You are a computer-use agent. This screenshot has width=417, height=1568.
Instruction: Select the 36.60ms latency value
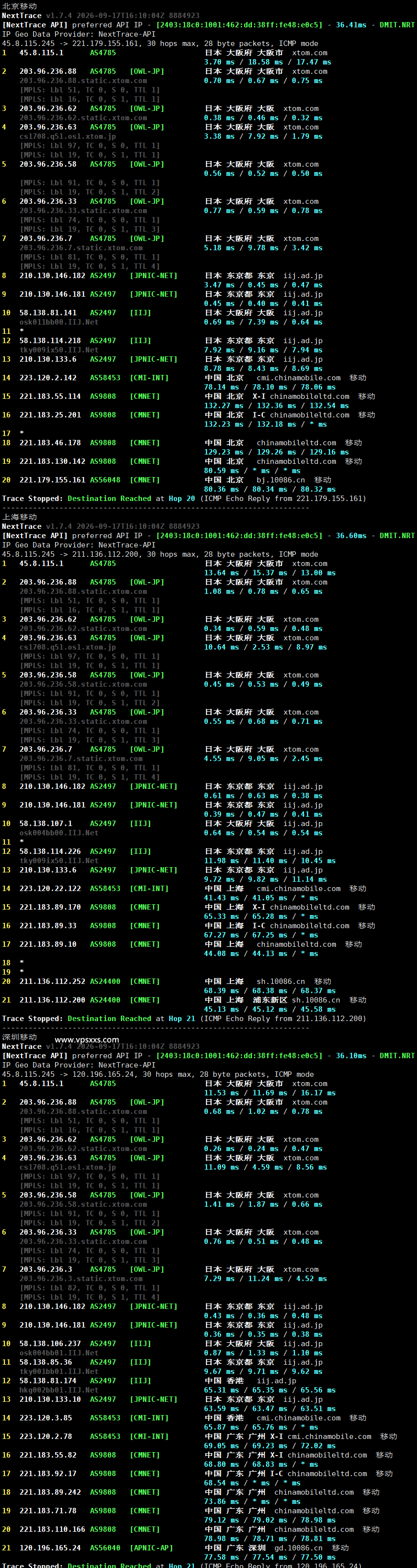click(x=352, y=536)
